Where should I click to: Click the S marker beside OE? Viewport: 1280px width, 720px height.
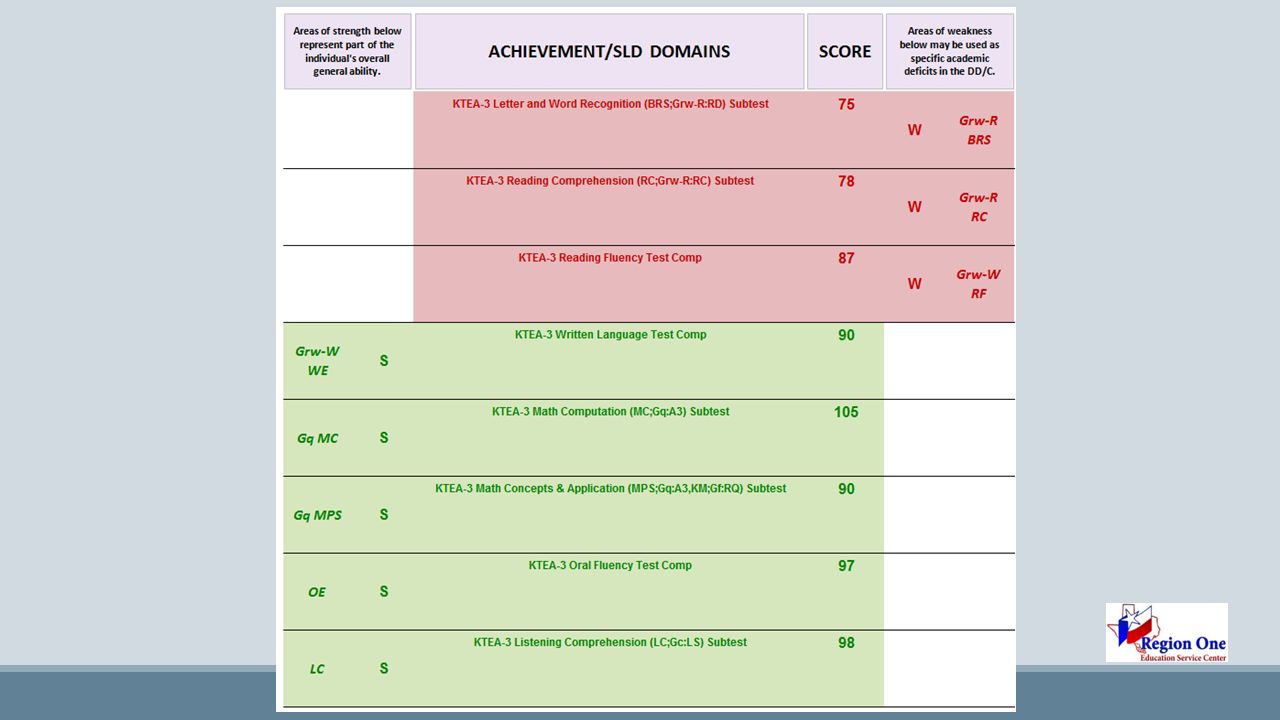[x=384, y=592]
